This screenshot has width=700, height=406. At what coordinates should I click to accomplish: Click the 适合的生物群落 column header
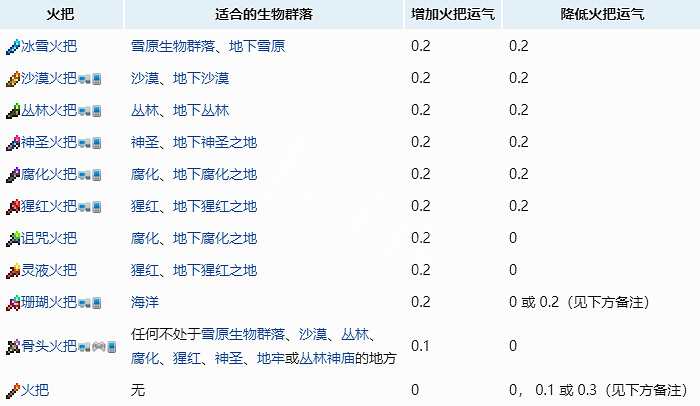[x=264, y=14]
